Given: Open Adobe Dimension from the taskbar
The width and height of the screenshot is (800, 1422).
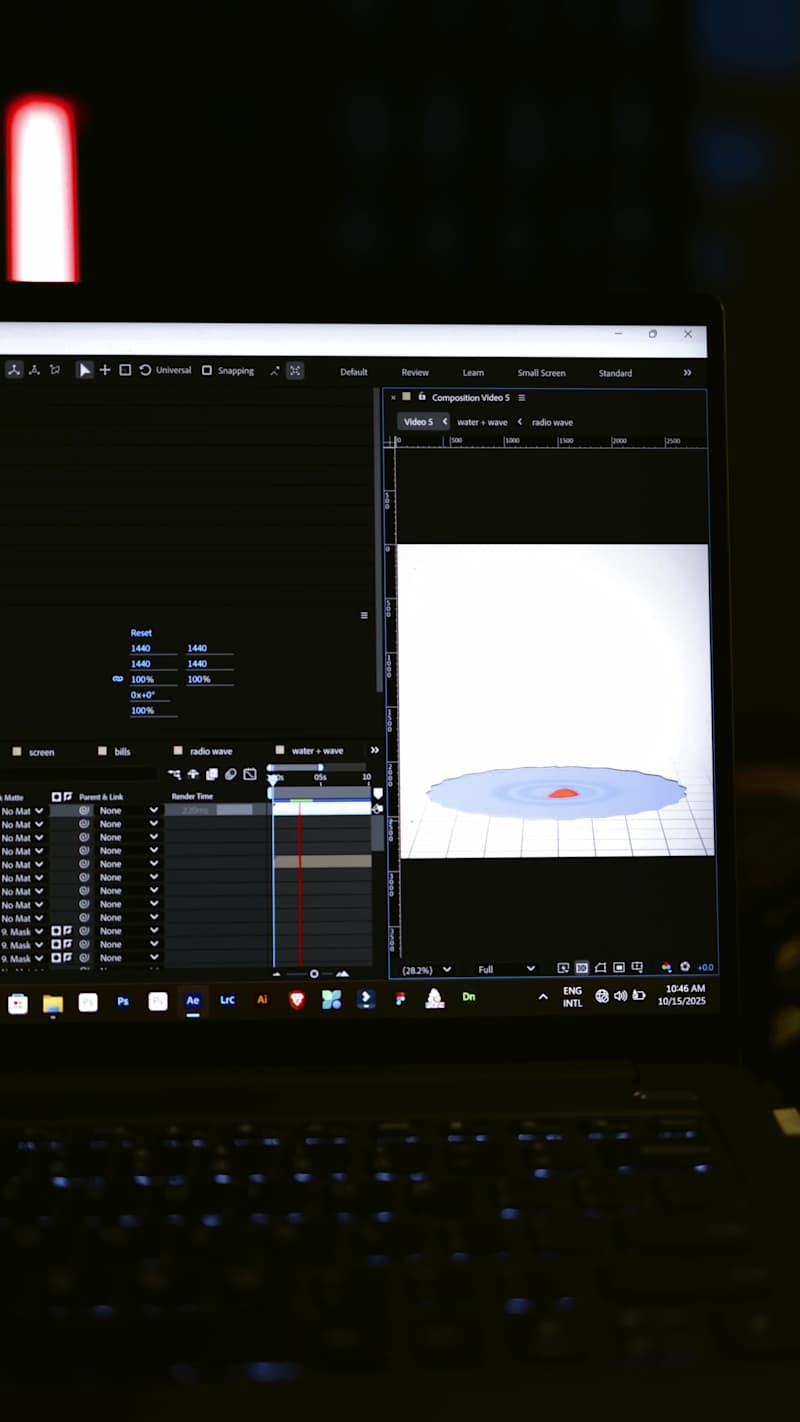Looking at the screenshot, I should pyautogui.click(x=468, y=997).
